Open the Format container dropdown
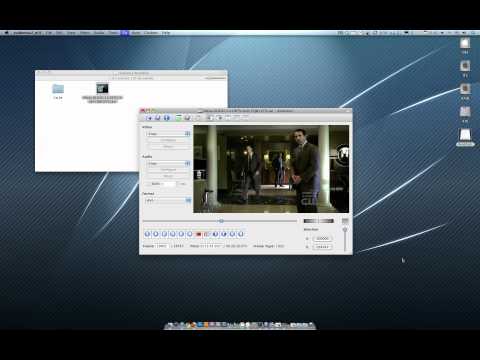Screen dimensions: 480x360 pyautogui.click(x=168, y=200)
